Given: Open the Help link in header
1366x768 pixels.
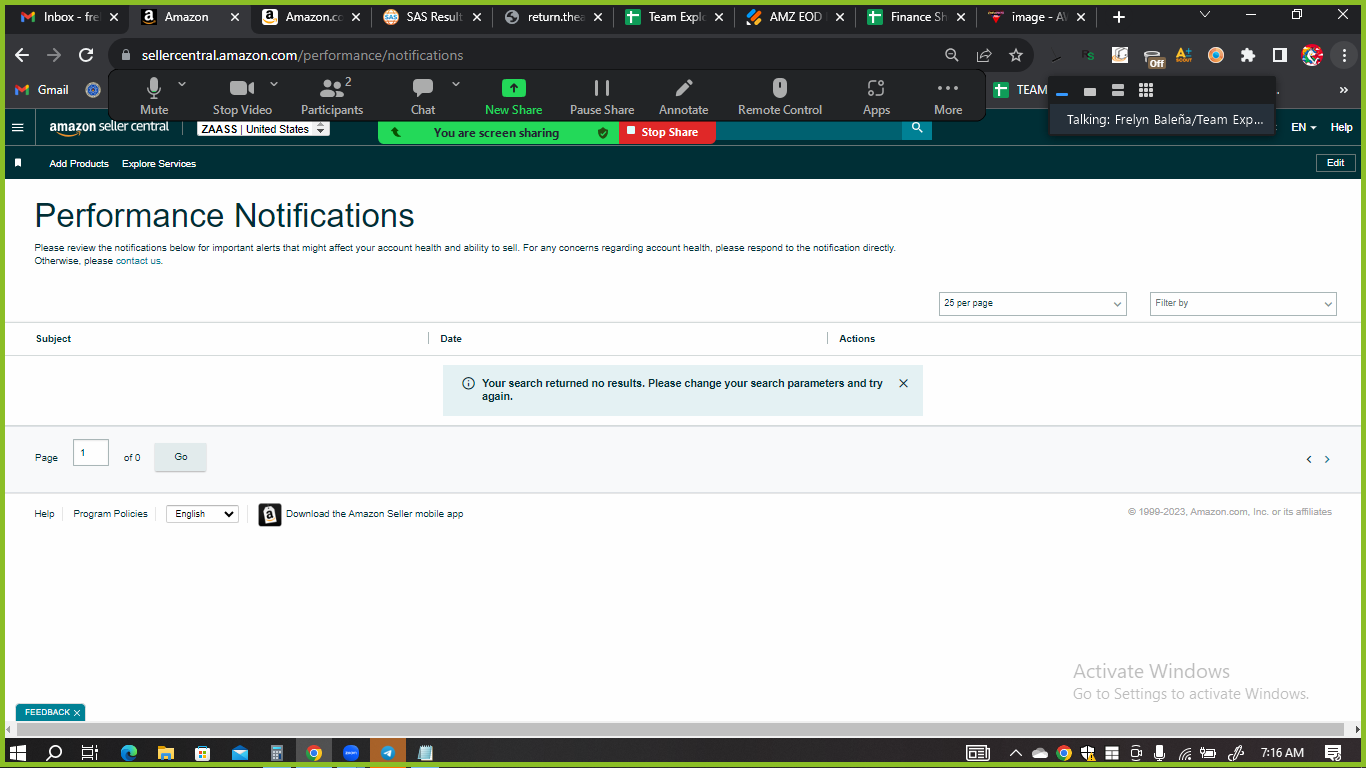Looking at the screenshot, I should coord(1341,128).
